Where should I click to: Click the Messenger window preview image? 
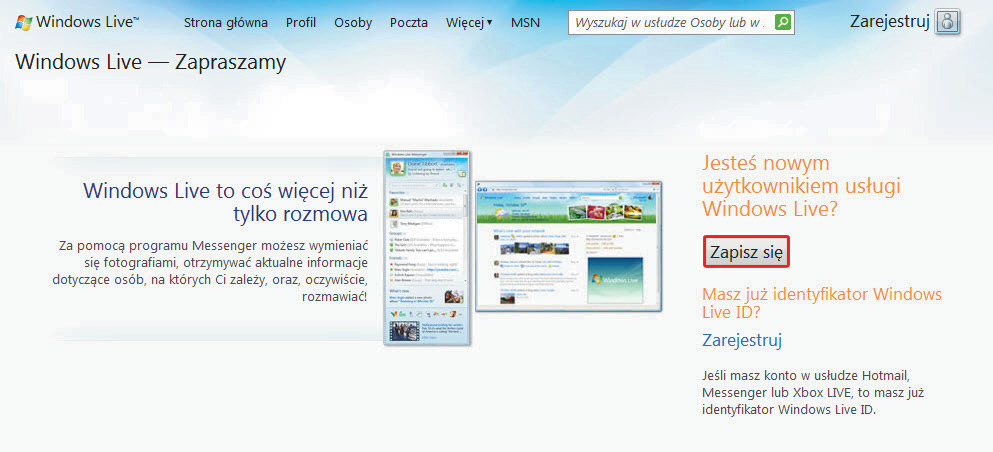[x=426, y=249]
